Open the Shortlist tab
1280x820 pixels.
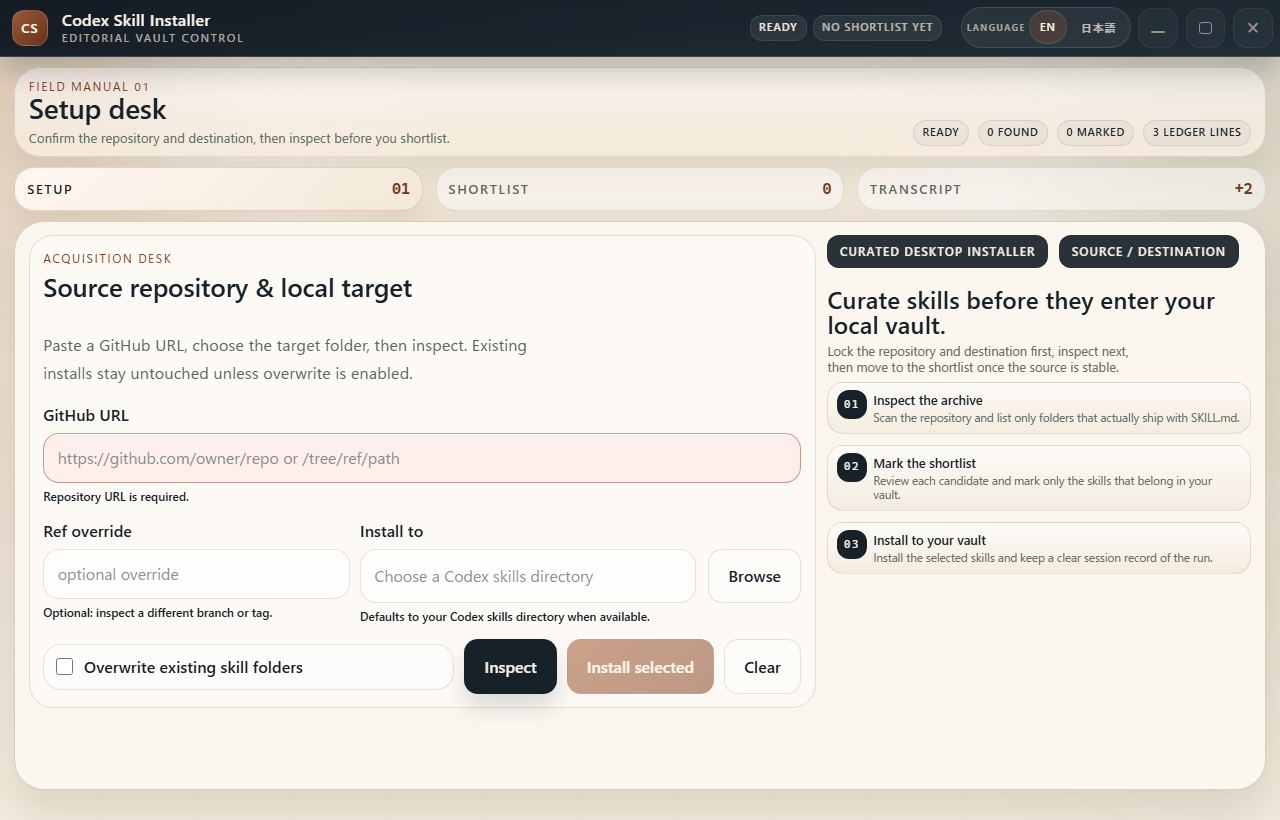640,189
